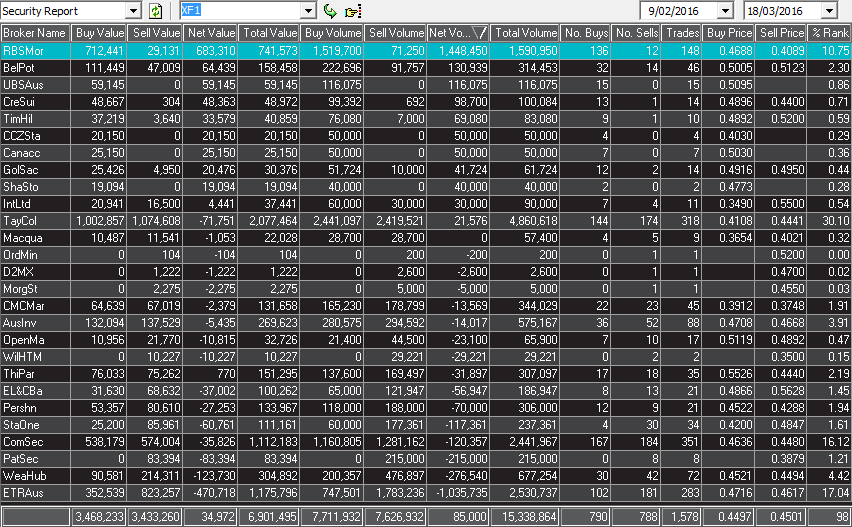Screen dimensions: 852x527
Task: Select the RBSMor broker row
Action: click(426, 51)
